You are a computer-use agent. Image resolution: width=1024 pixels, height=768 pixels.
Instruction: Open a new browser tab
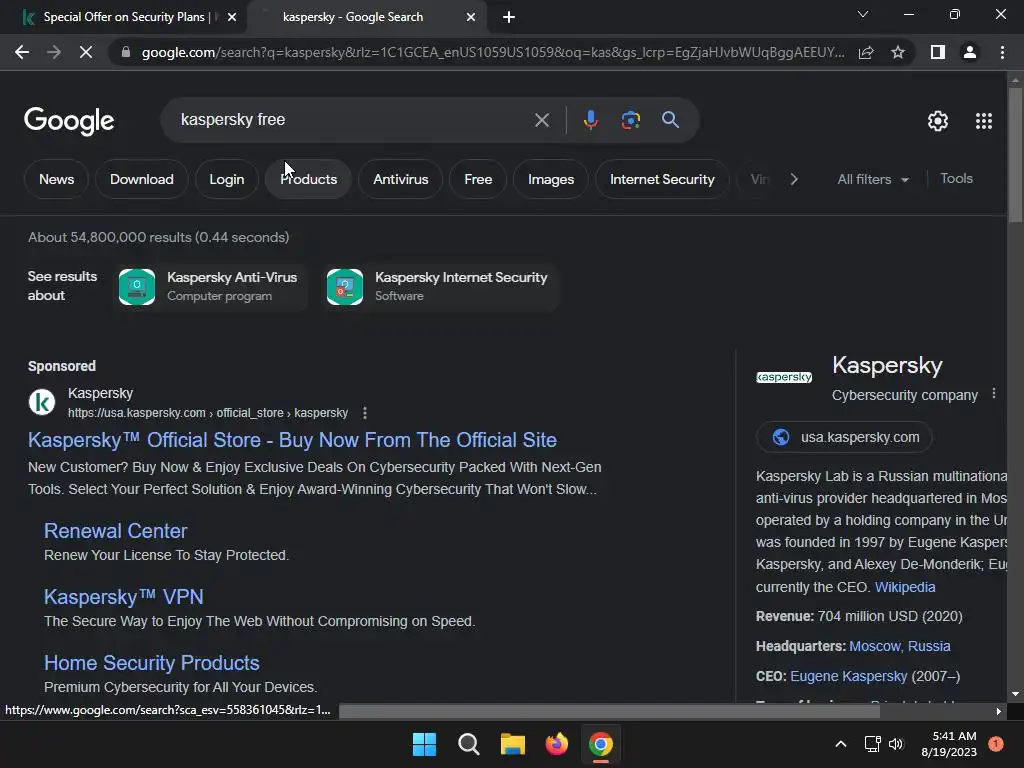tap(509, 17)
